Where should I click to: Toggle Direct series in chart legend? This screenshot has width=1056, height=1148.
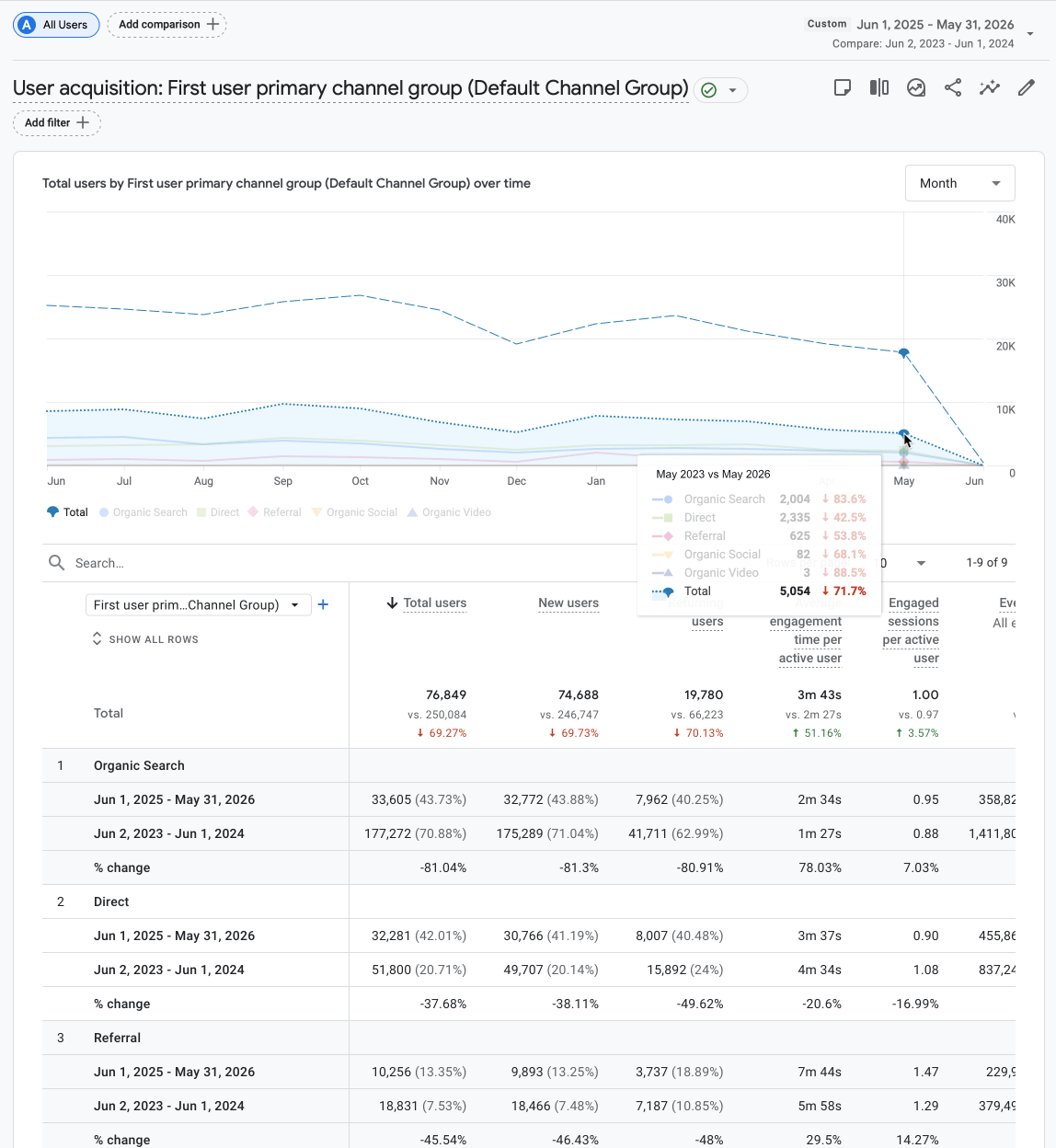pos(218,512)
